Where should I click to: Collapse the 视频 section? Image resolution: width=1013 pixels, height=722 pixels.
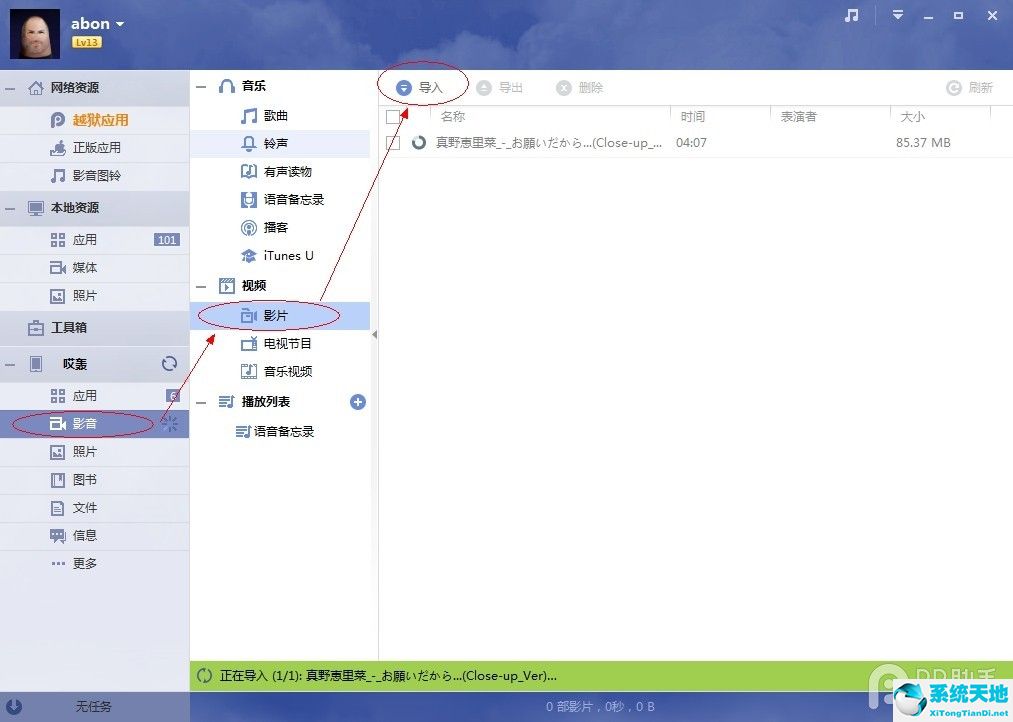point(200,285)
